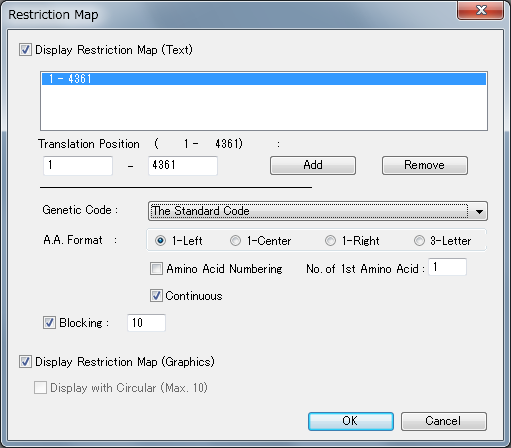Confirm with the OK button

351,421
